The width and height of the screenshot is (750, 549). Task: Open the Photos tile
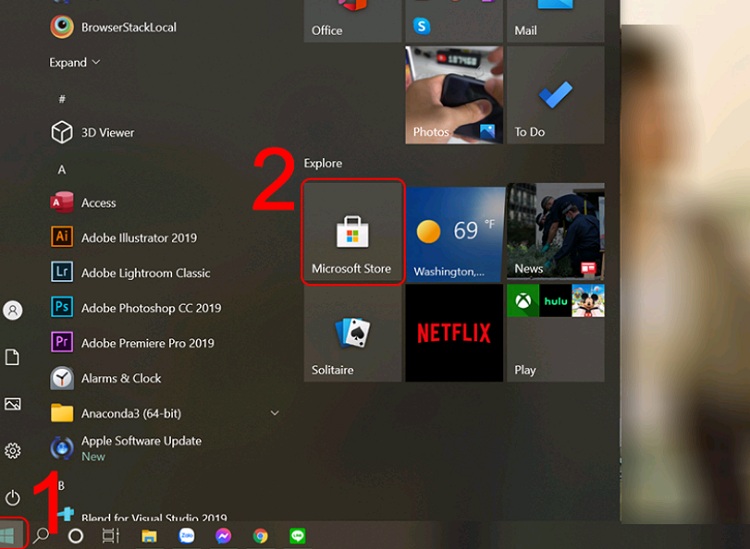[454, 95]
